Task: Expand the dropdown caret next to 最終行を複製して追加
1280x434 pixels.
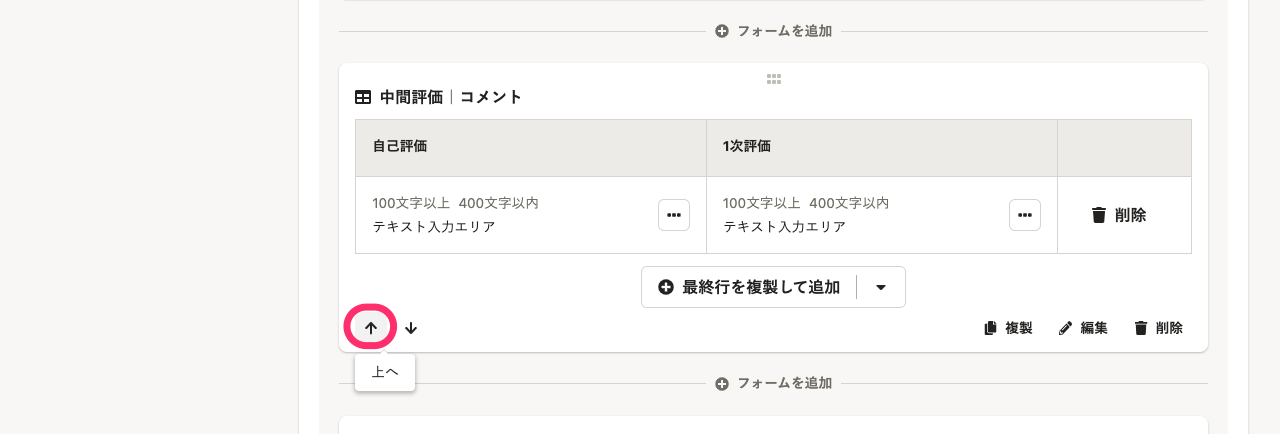Action: click(881, 287)
